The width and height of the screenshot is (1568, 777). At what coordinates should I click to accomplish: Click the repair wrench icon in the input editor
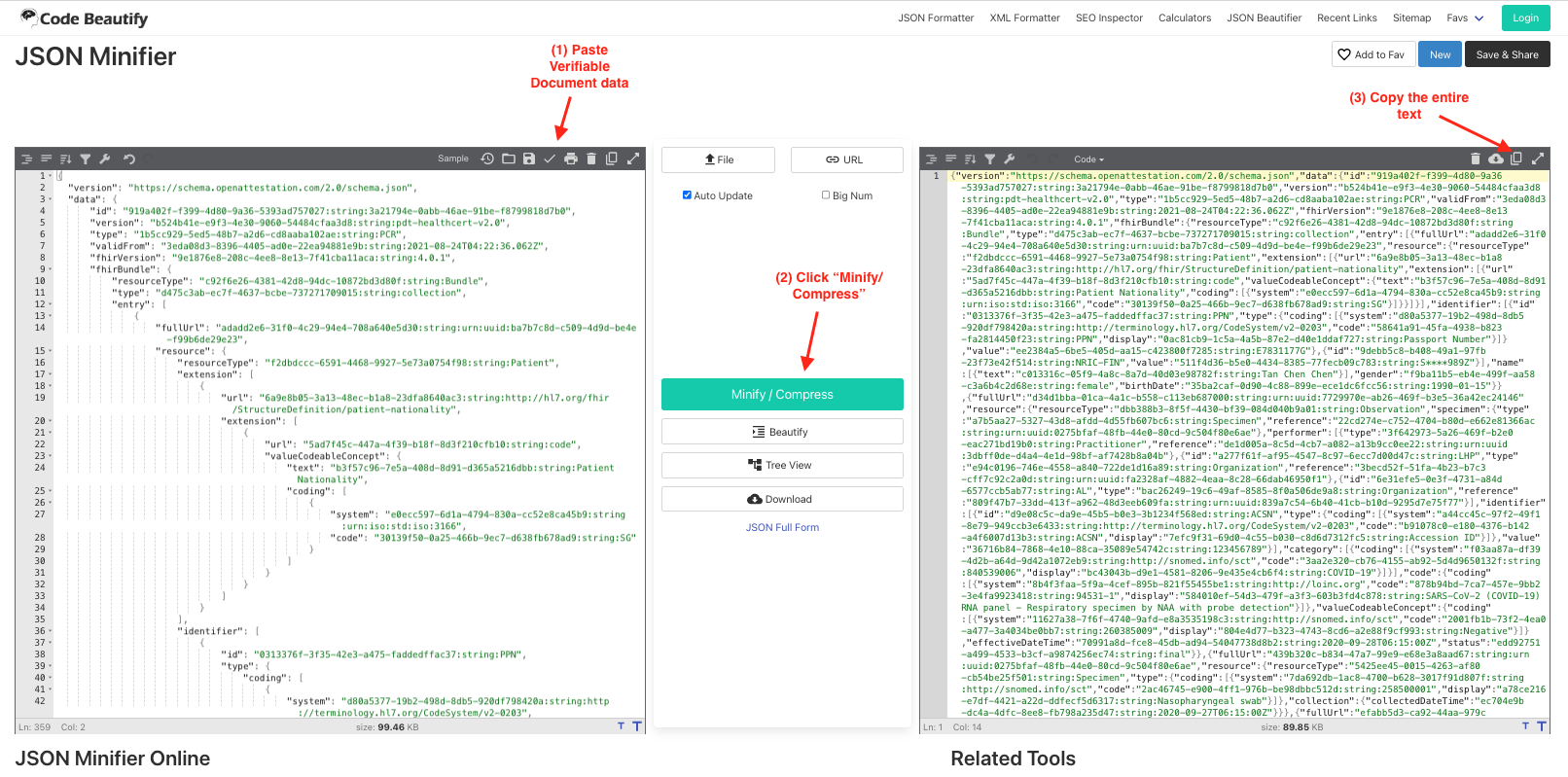pos(105,159)
